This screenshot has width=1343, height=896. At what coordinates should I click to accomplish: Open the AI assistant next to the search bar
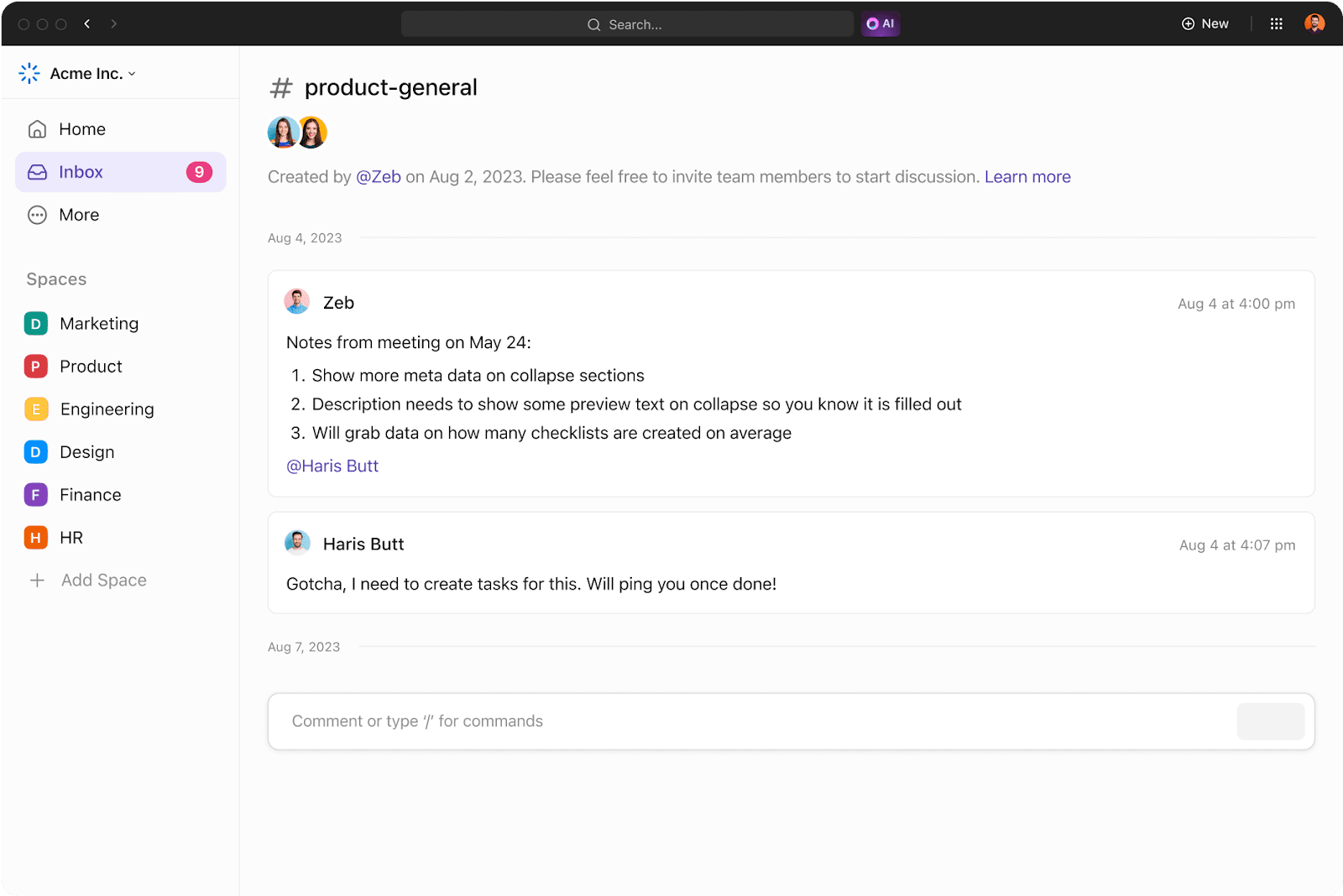[880, 23]
